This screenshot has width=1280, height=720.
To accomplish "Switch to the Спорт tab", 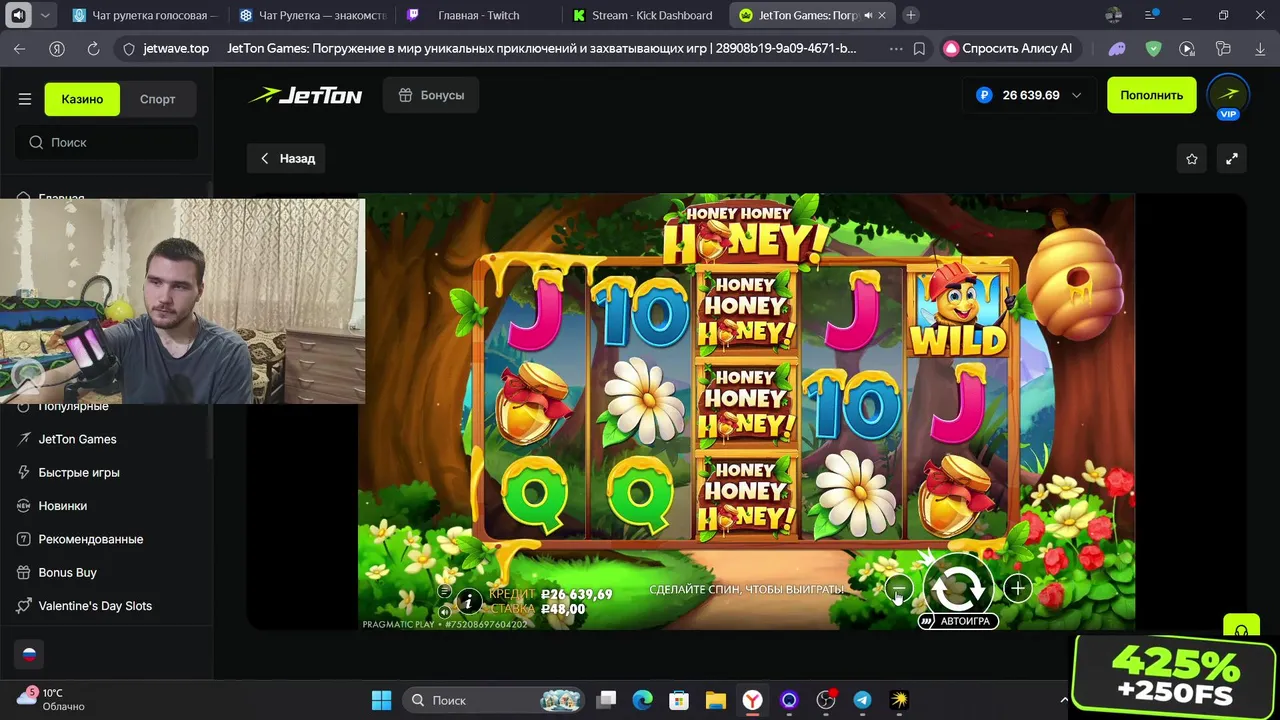I will [x=158, y=99].
